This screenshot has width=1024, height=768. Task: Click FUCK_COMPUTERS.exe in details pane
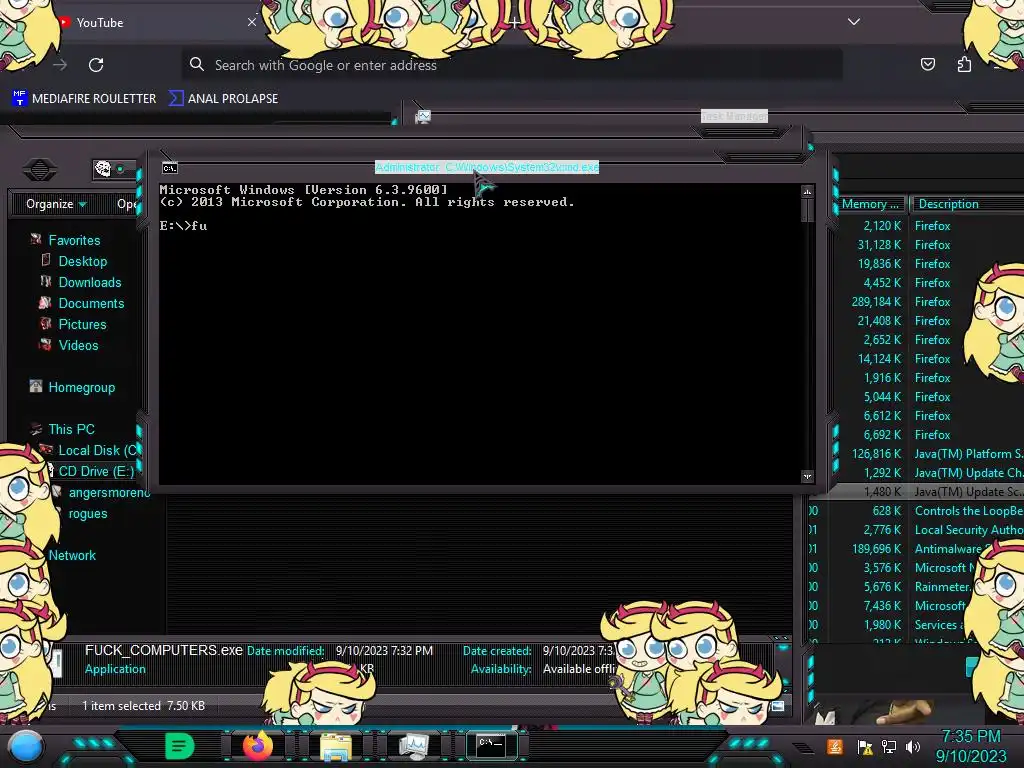pyautogui.click(x=163, y=650)
